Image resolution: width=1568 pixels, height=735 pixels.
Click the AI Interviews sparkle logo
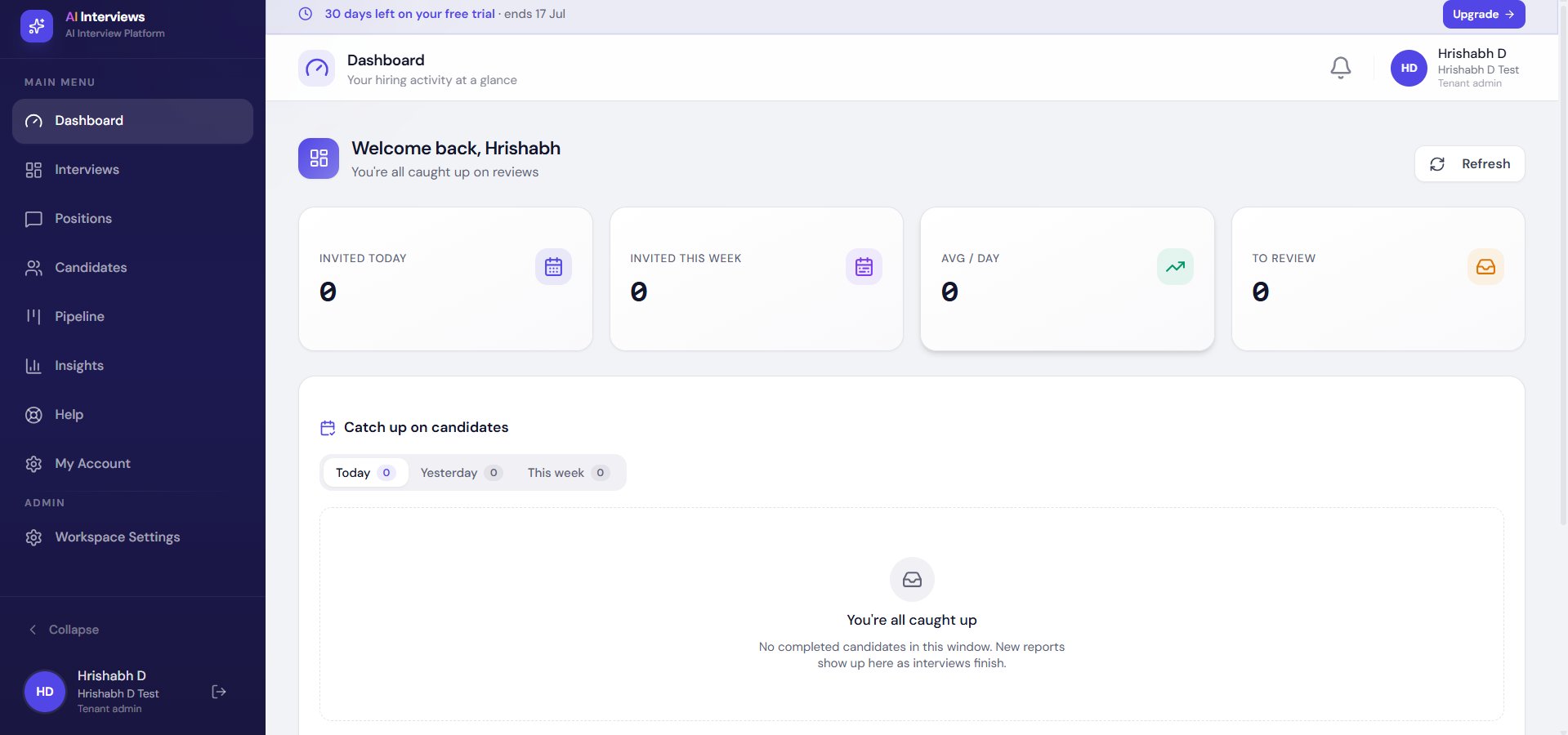[x=37, y=26]
